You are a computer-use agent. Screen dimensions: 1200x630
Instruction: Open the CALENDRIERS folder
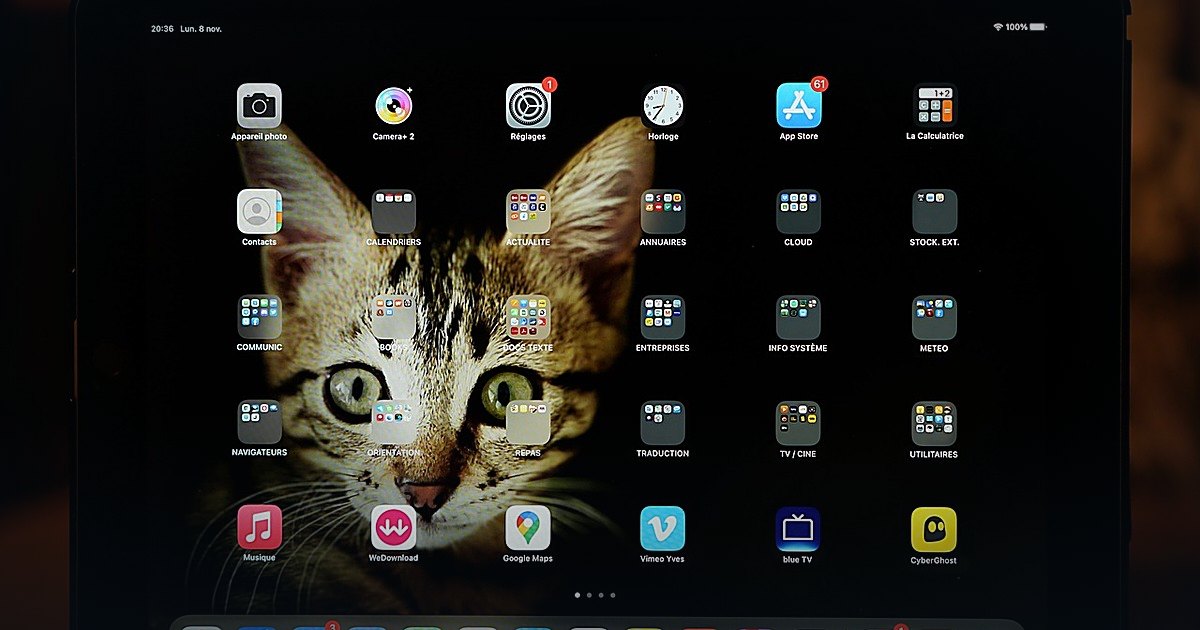click(393, 212)
